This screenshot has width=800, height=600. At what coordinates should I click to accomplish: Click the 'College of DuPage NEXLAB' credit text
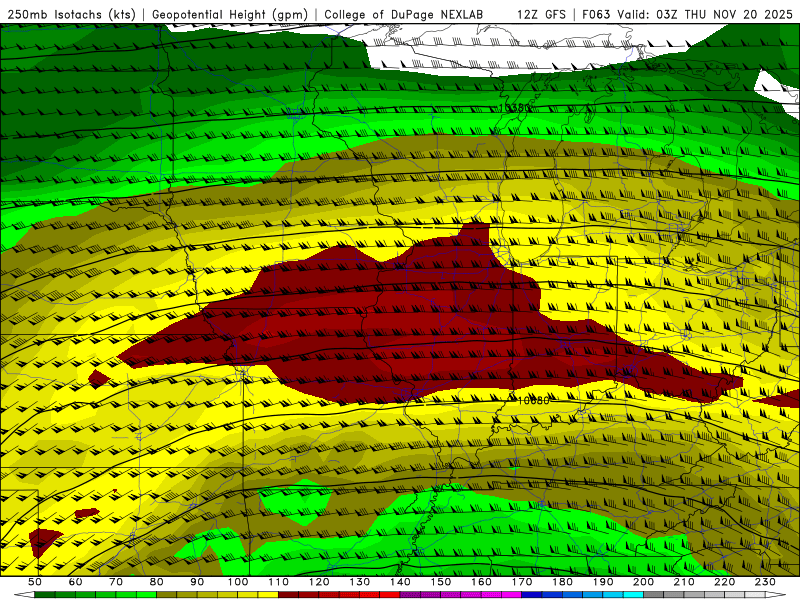(x=404, y=14)
